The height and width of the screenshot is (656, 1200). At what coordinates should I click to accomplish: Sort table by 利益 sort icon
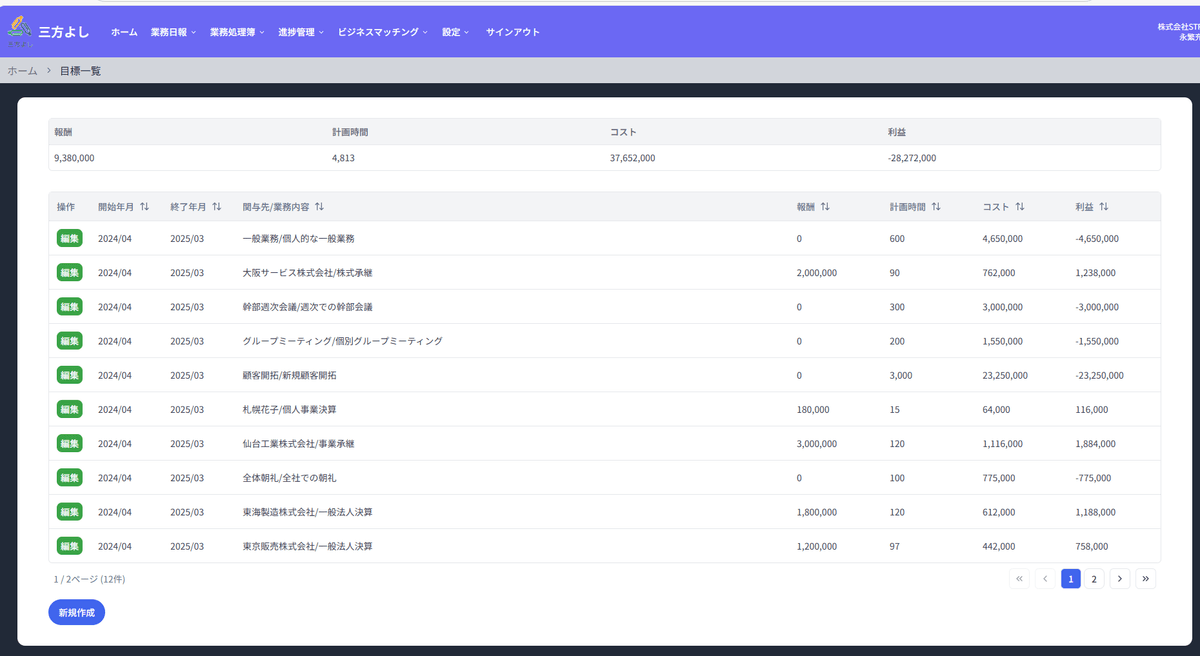click(x=1104, y=207)
